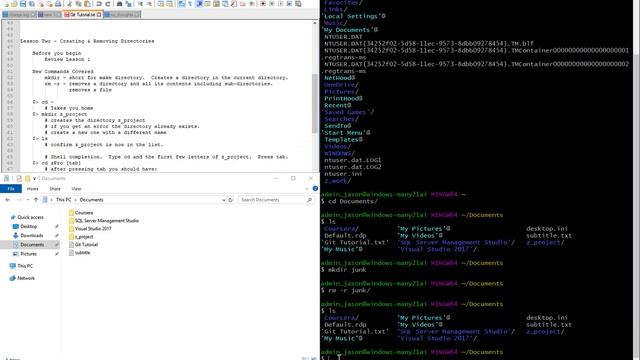The height and width of the screenshot is (360, 640).
Task: Toggle the Word Wrap icon in Notepad++
Action: click(x=181, y=4)
